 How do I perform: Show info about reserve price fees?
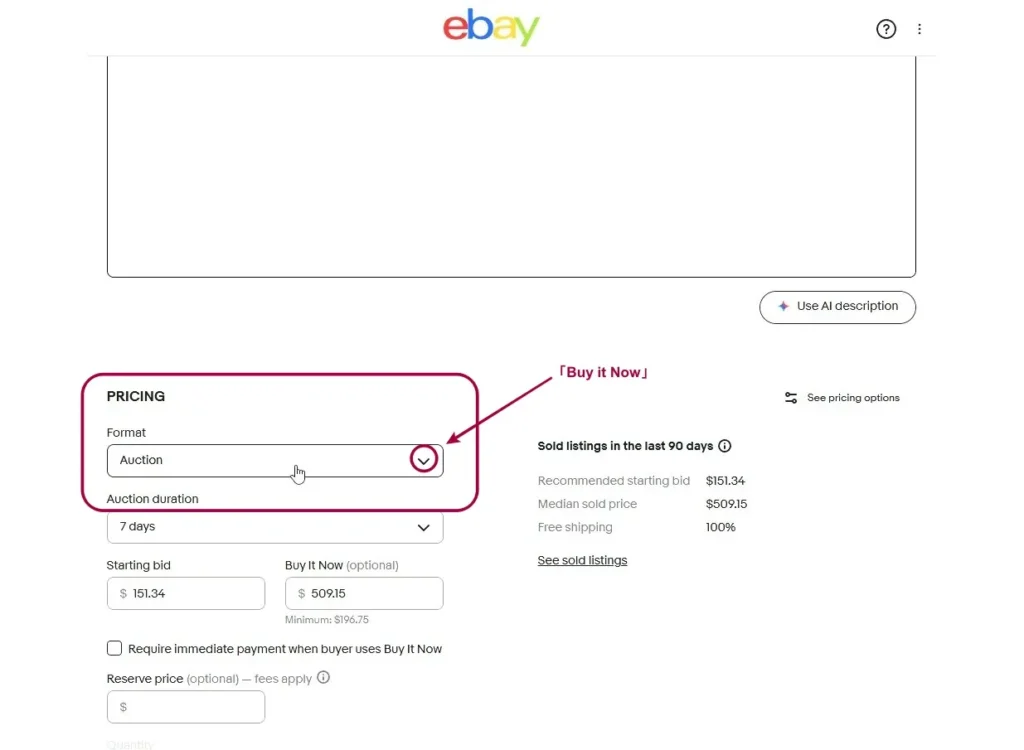(323, 677)
